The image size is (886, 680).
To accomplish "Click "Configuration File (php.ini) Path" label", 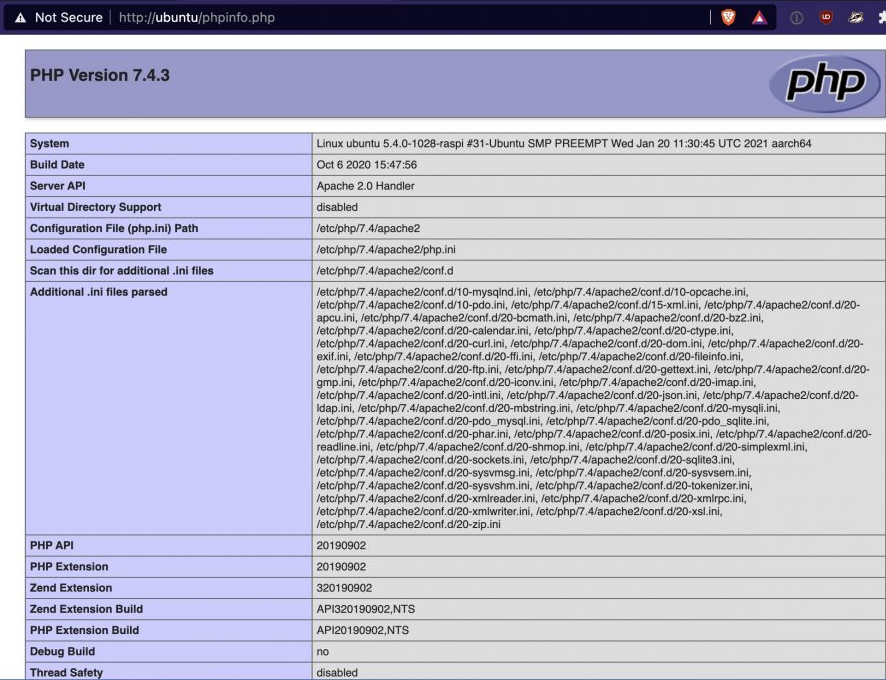I will click(114, 228).
